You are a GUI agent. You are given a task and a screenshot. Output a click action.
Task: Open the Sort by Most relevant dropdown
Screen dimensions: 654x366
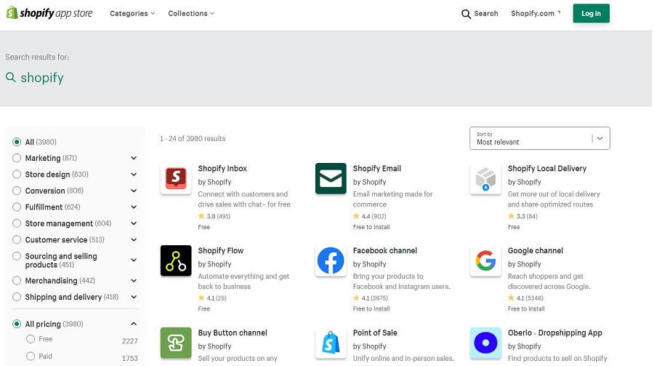pos(540,138)
